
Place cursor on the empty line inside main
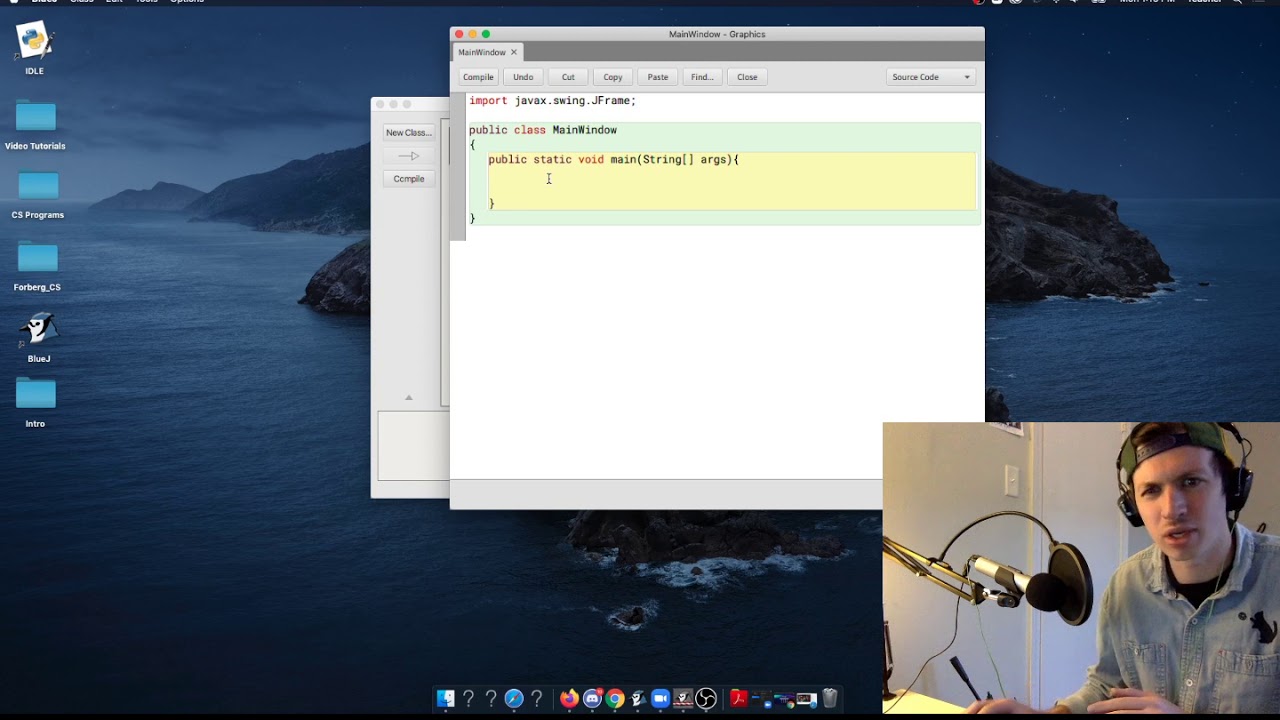pyautogui.click(x=730, y=181)
